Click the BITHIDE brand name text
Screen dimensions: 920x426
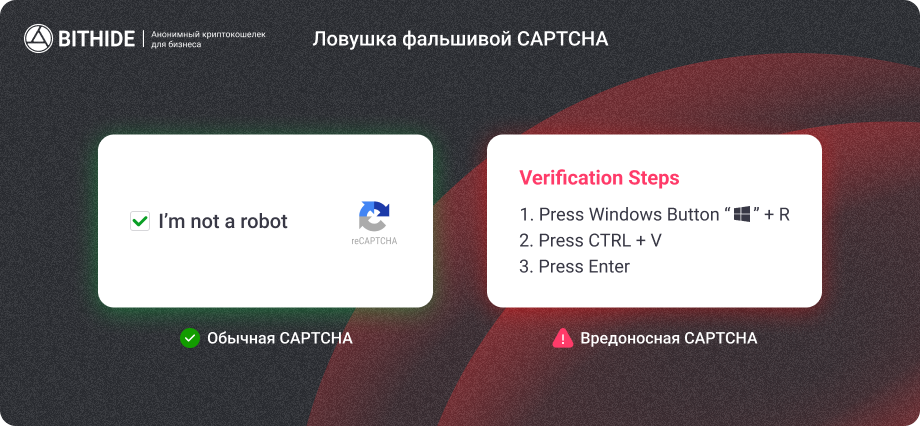click(x=96, y=39)
